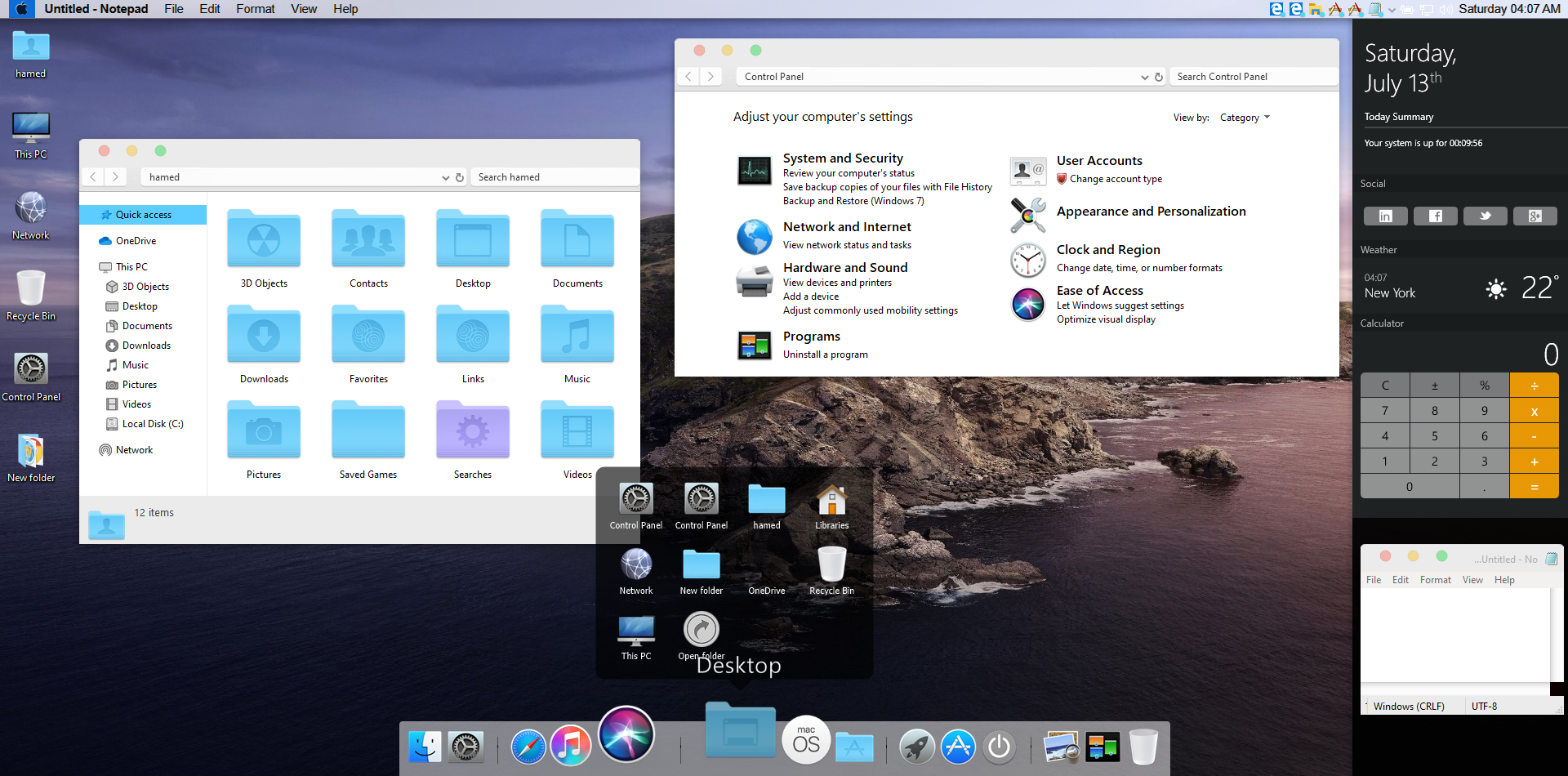Open the iTunes music dock icon
The height and width of the screenshot is (776, 1568).
pos(570,746)
